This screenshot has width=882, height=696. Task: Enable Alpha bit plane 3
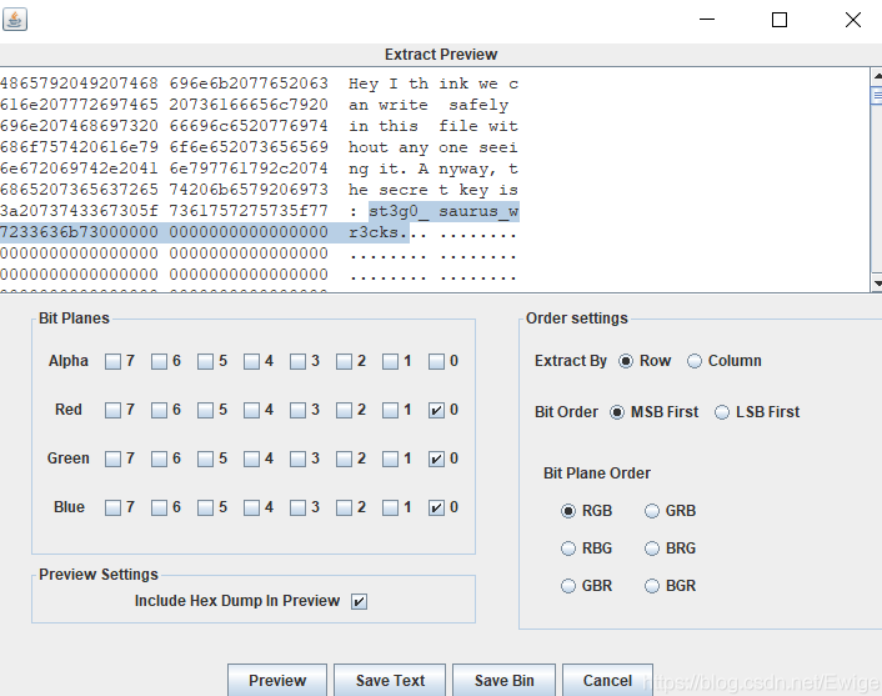click(298, 361)
